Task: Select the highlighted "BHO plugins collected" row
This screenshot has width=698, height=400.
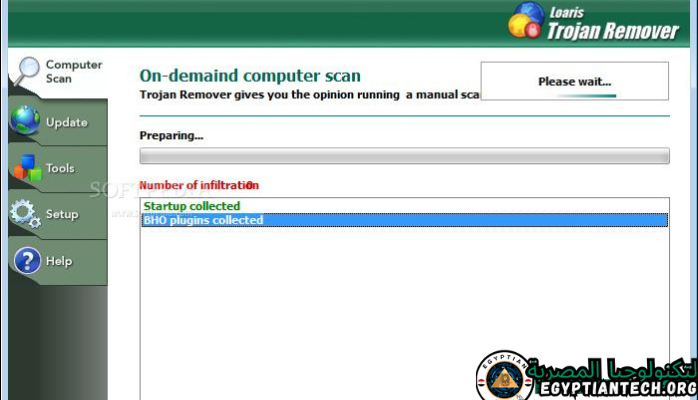Action: coord(404,220)
